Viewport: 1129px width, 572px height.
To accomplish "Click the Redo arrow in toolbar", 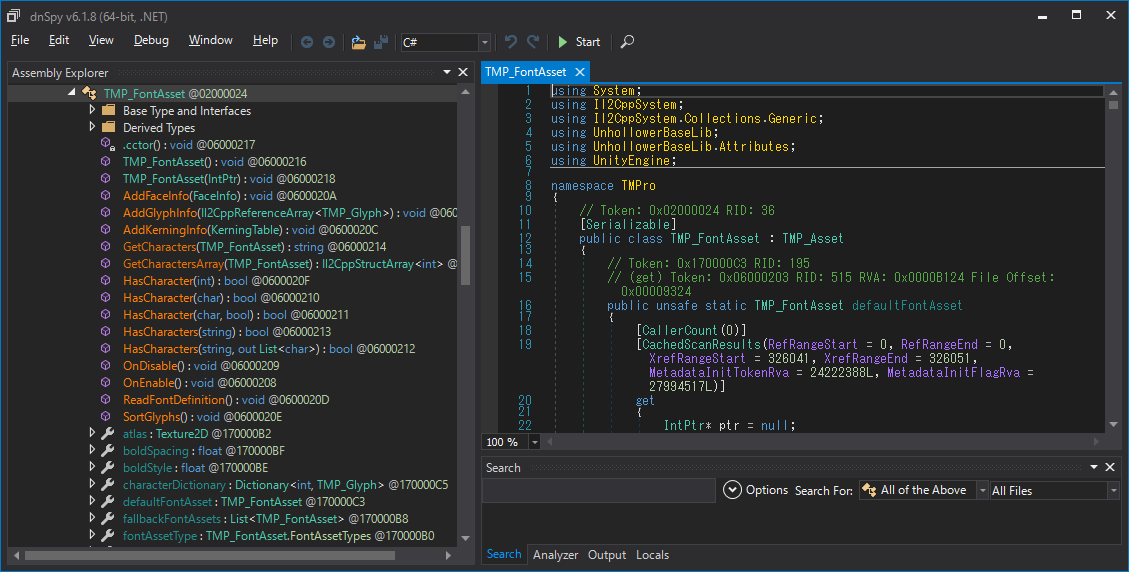I will click(x=533, y=42).
